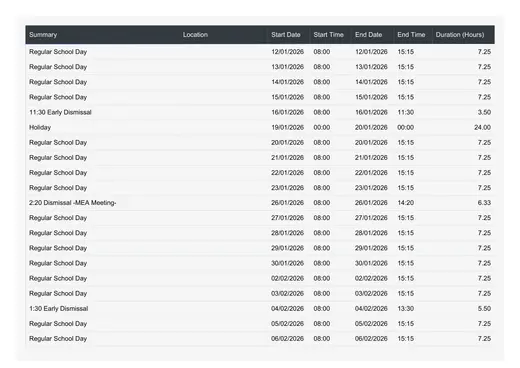Select the 2:20 Dismissal -MEA Meeting- cell
The width and height of the screenshot is (520, 368).
[x=72, y=203]
